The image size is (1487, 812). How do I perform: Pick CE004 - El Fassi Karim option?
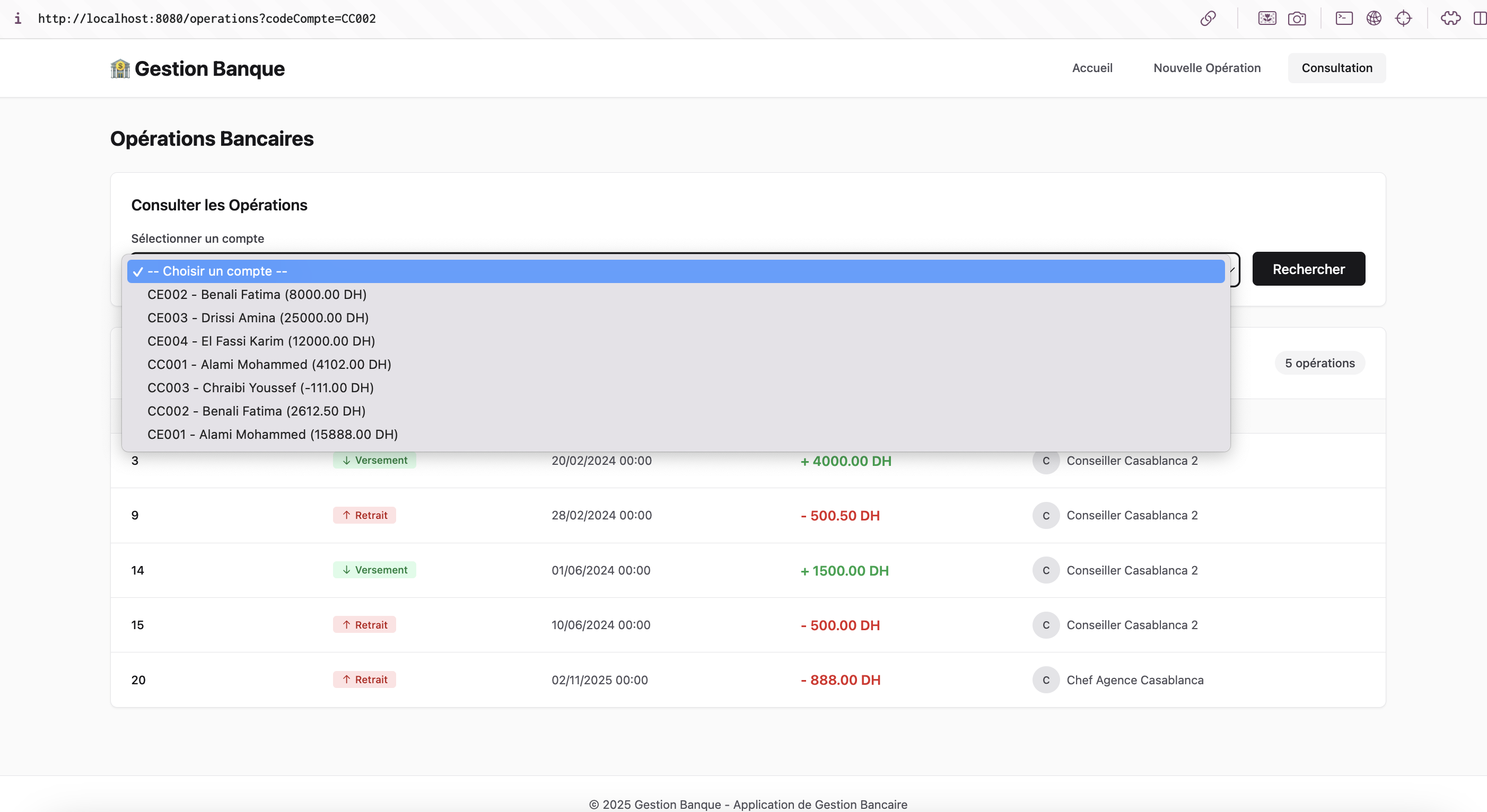(261, 341)
